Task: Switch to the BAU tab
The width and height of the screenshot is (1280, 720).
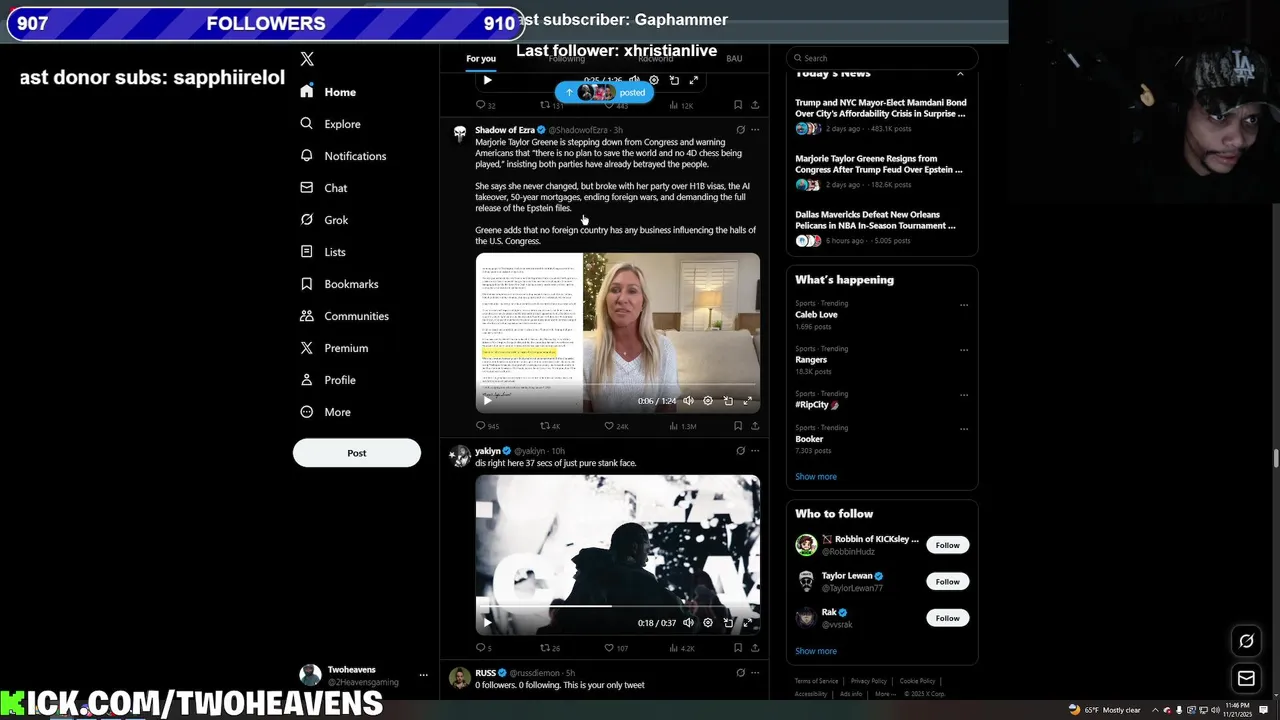Action: 734,58
